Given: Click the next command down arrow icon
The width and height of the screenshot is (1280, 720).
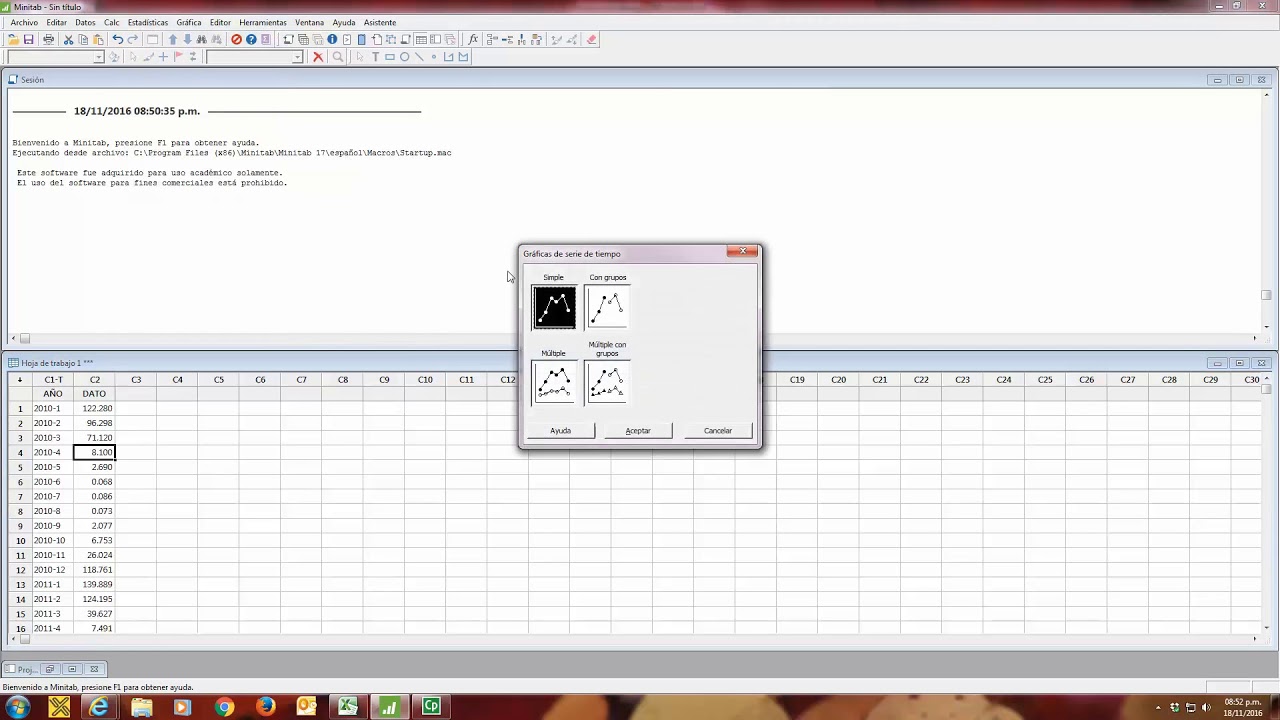Looking at the screenshot, I should (187, 40).
